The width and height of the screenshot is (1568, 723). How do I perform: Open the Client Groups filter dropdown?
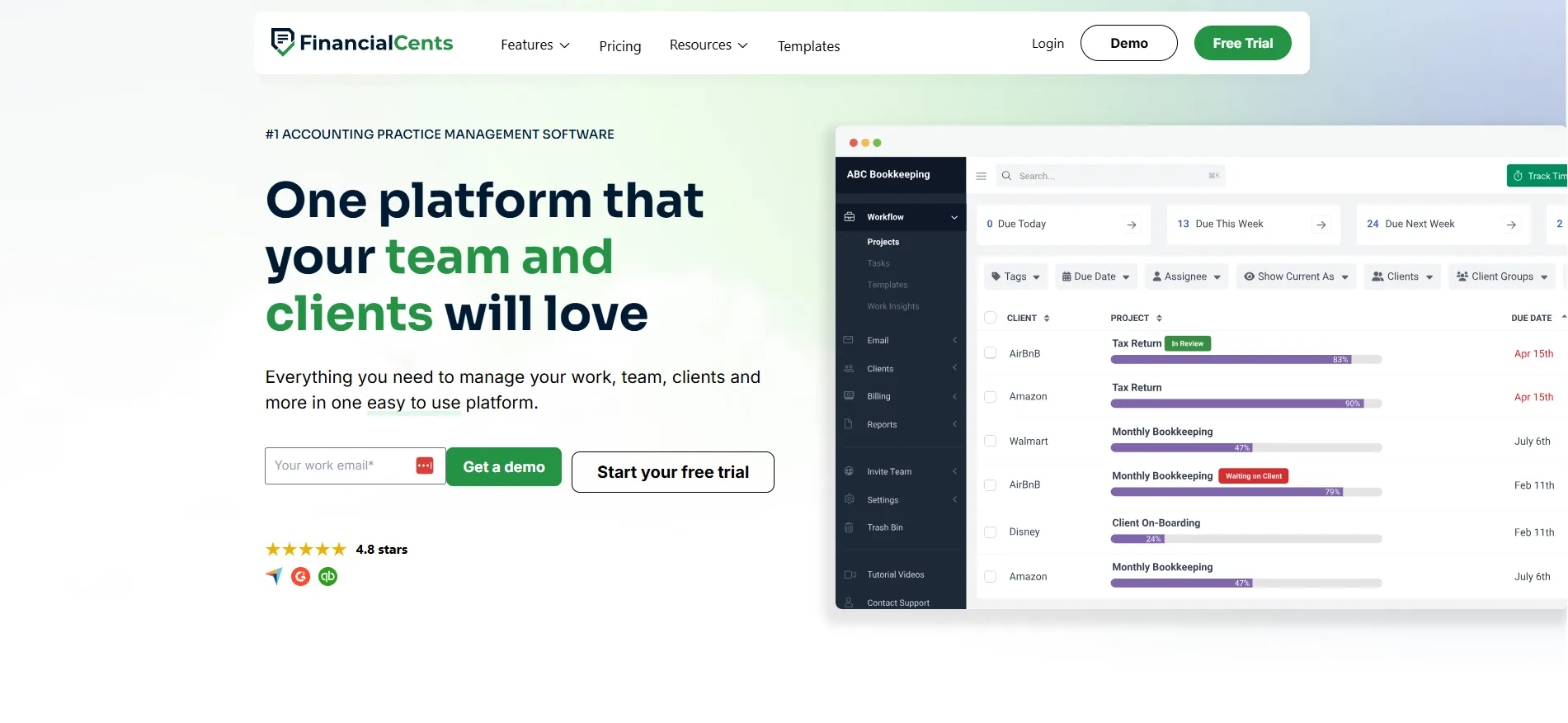coord(1502,276)
